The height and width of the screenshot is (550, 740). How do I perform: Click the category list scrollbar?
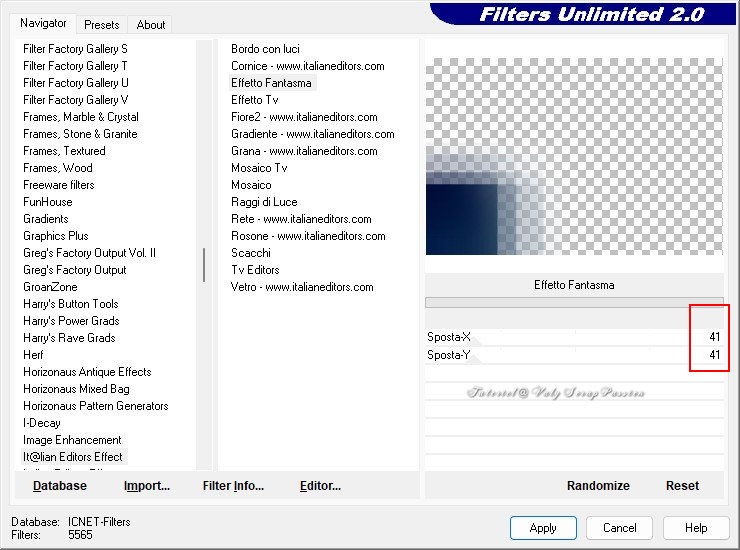[204, 265]
